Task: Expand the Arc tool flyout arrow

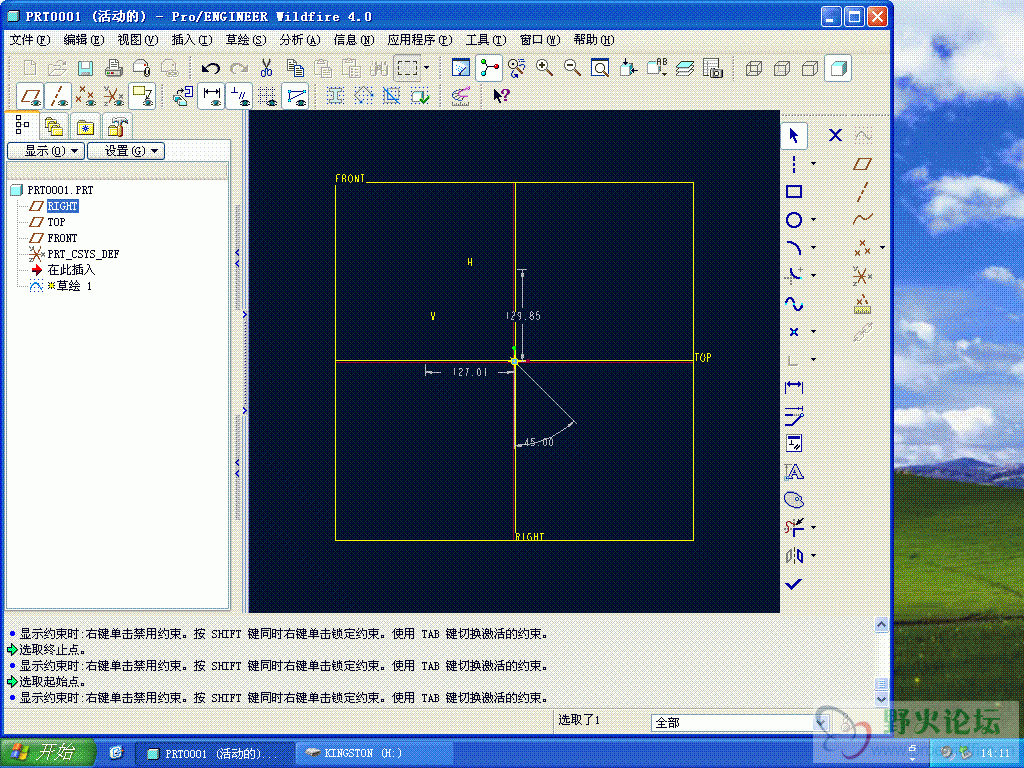Action: pyautogui.click(x=814, y=248)
